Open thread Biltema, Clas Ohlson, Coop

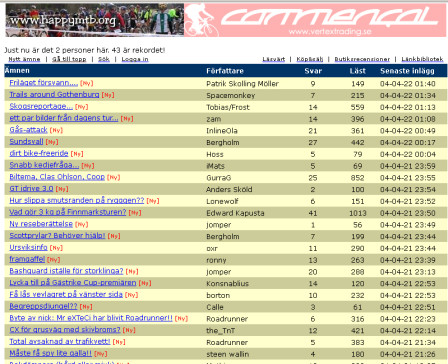57,177
